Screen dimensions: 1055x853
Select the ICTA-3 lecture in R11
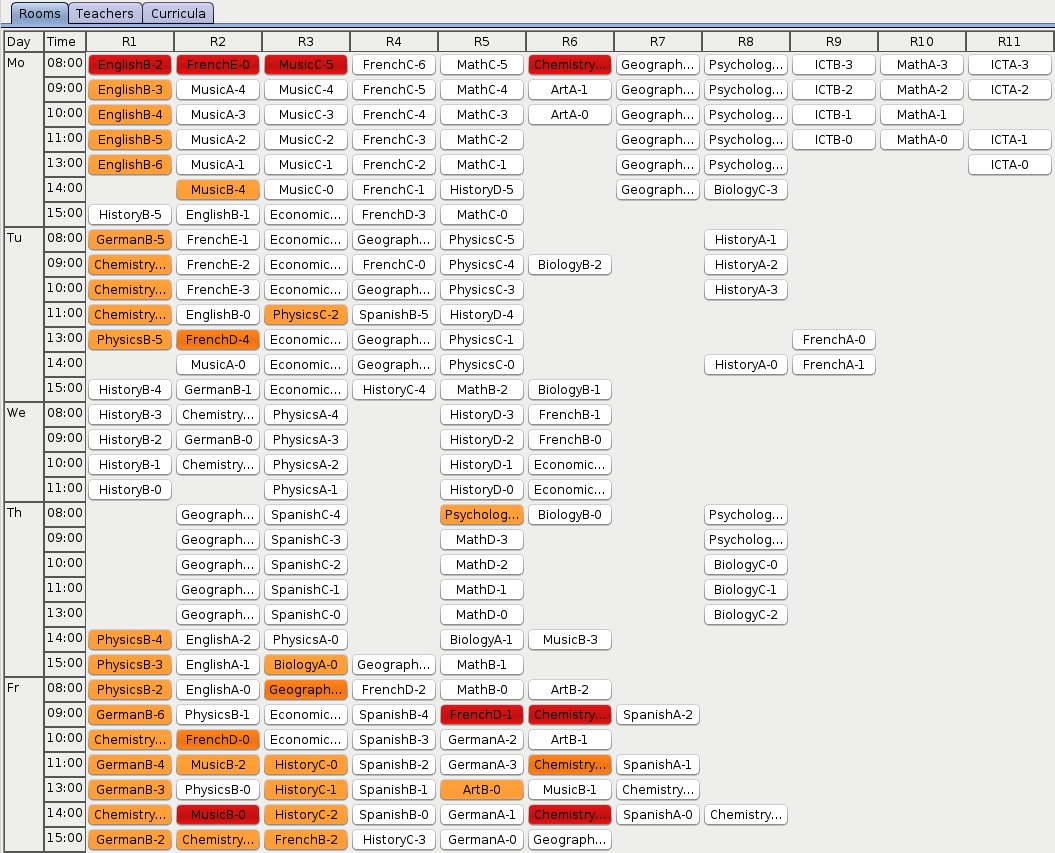(x=1010, y=65)
